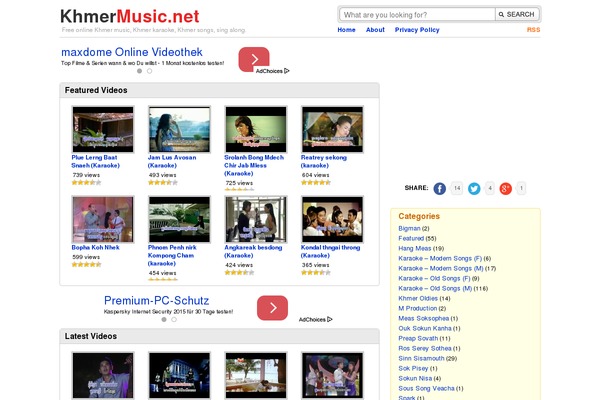Open Reatrey sekong (karaoke) title link
600x400 pixels.
324,162
